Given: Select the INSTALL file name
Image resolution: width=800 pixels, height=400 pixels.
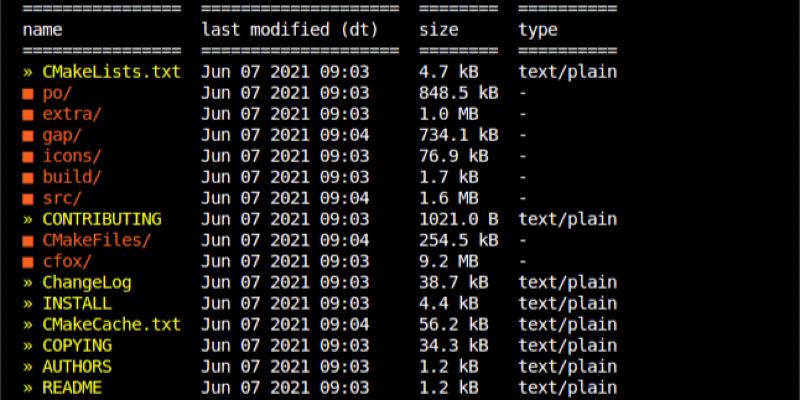Looking at the screenshot, I should pos(77,303).
